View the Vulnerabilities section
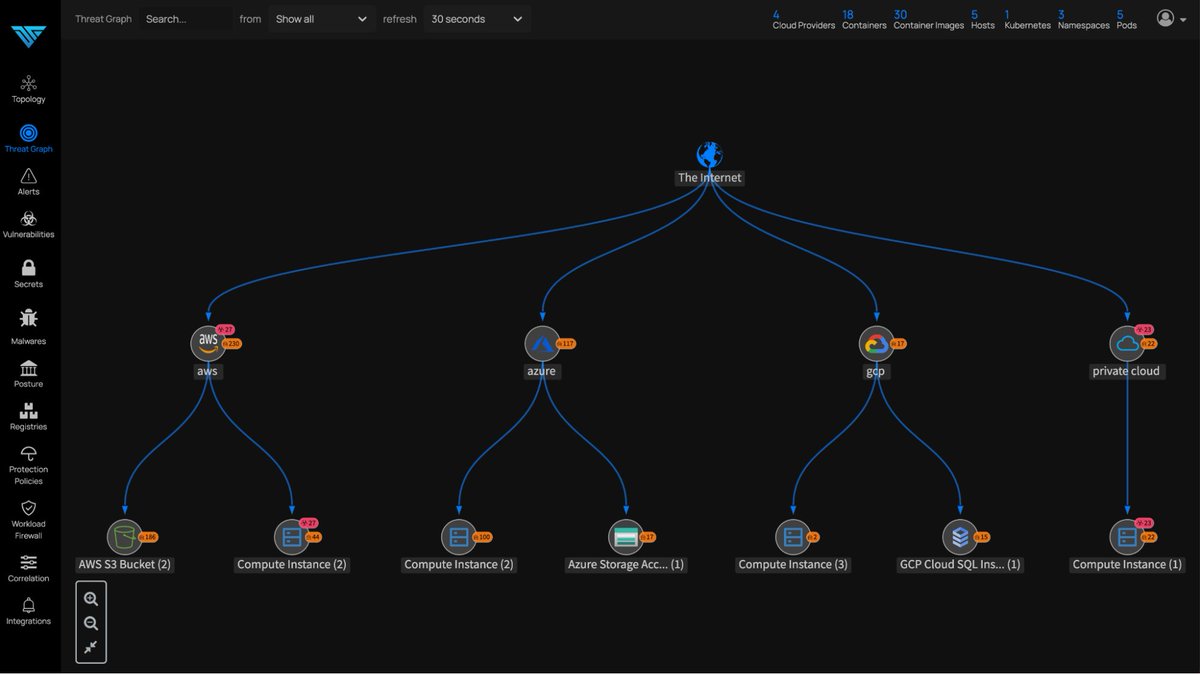The height and width of the screenshot is (674, 1200). [x=28, y=225]
